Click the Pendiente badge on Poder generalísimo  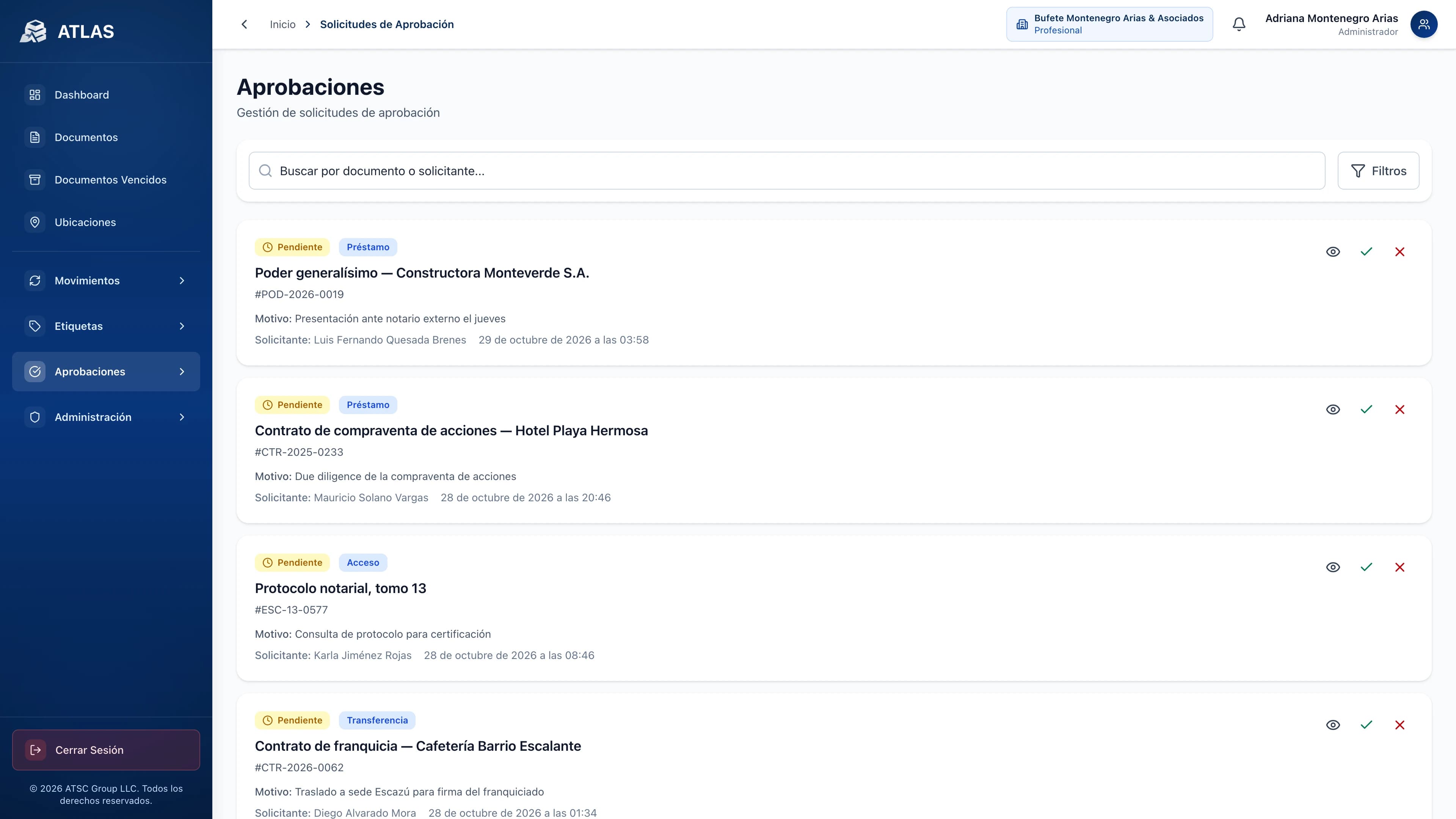click(292, 247)
